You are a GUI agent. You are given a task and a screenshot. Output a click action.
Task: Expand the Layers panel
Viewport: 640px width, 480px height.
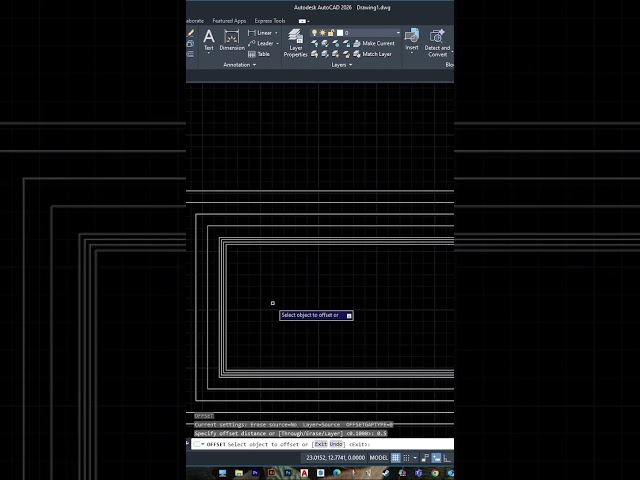342,65
